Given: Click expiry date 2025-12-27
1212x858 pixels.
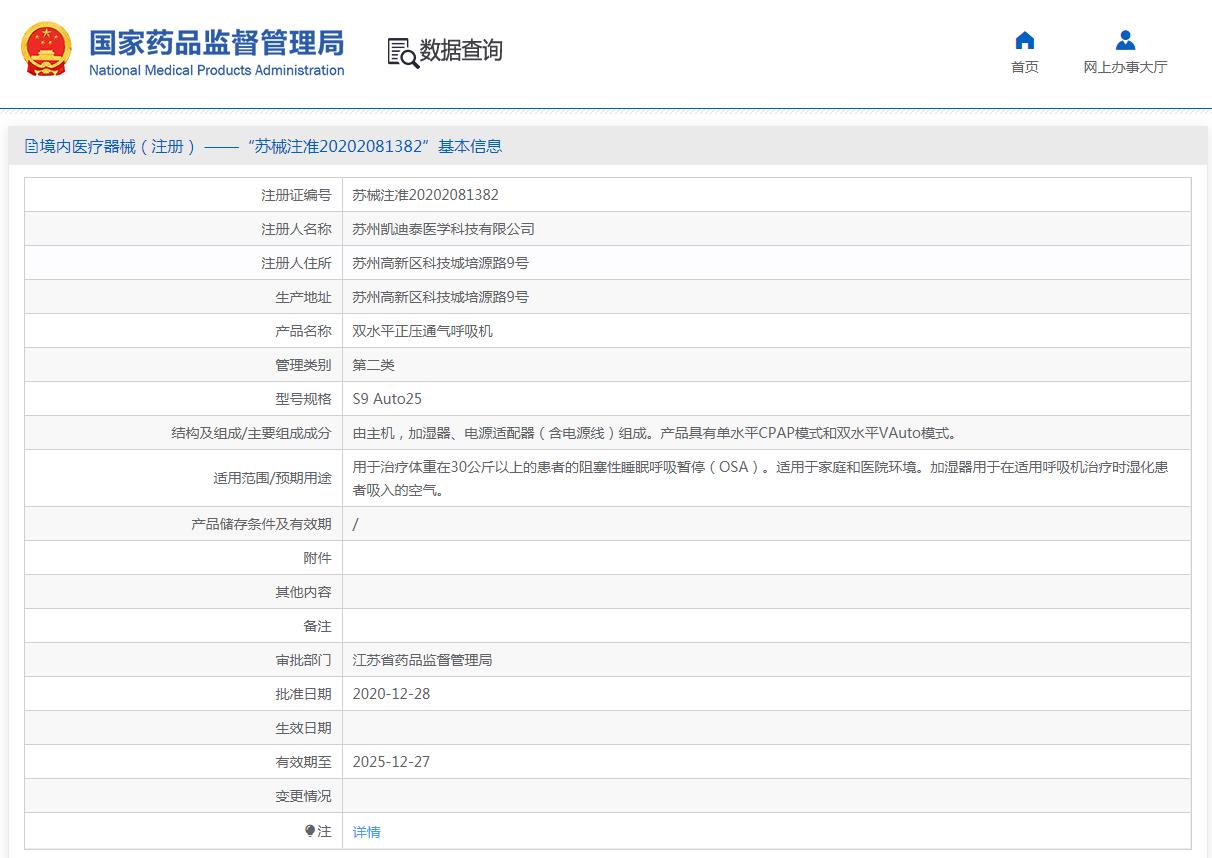Looking at the screenshot, I should [x=392, y=762].
